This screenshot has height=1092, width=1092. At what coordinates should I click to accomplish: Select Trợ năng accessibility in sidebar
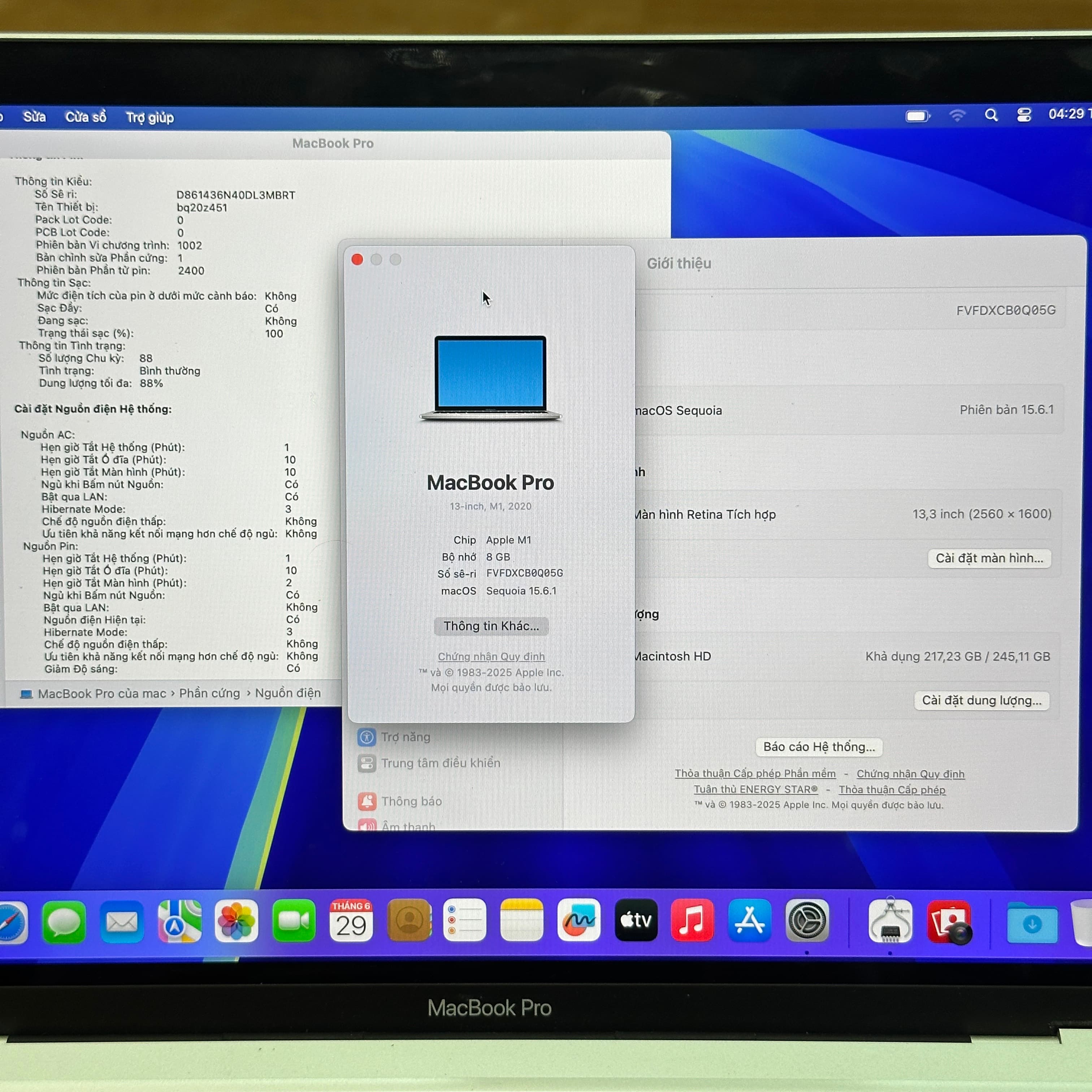click(394, 737)
